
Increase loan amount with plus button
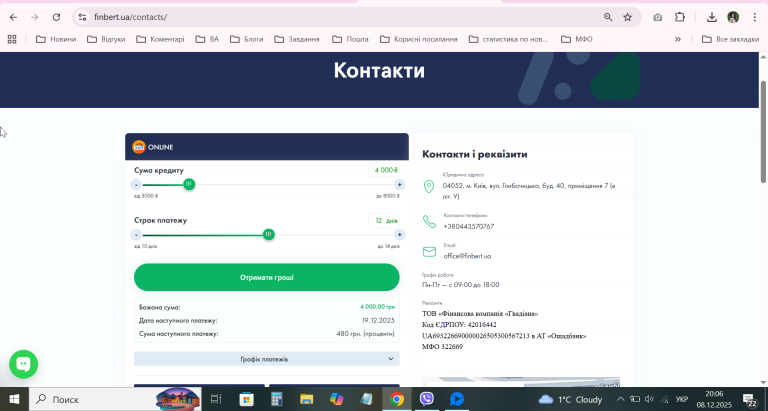tap(399, 185)
